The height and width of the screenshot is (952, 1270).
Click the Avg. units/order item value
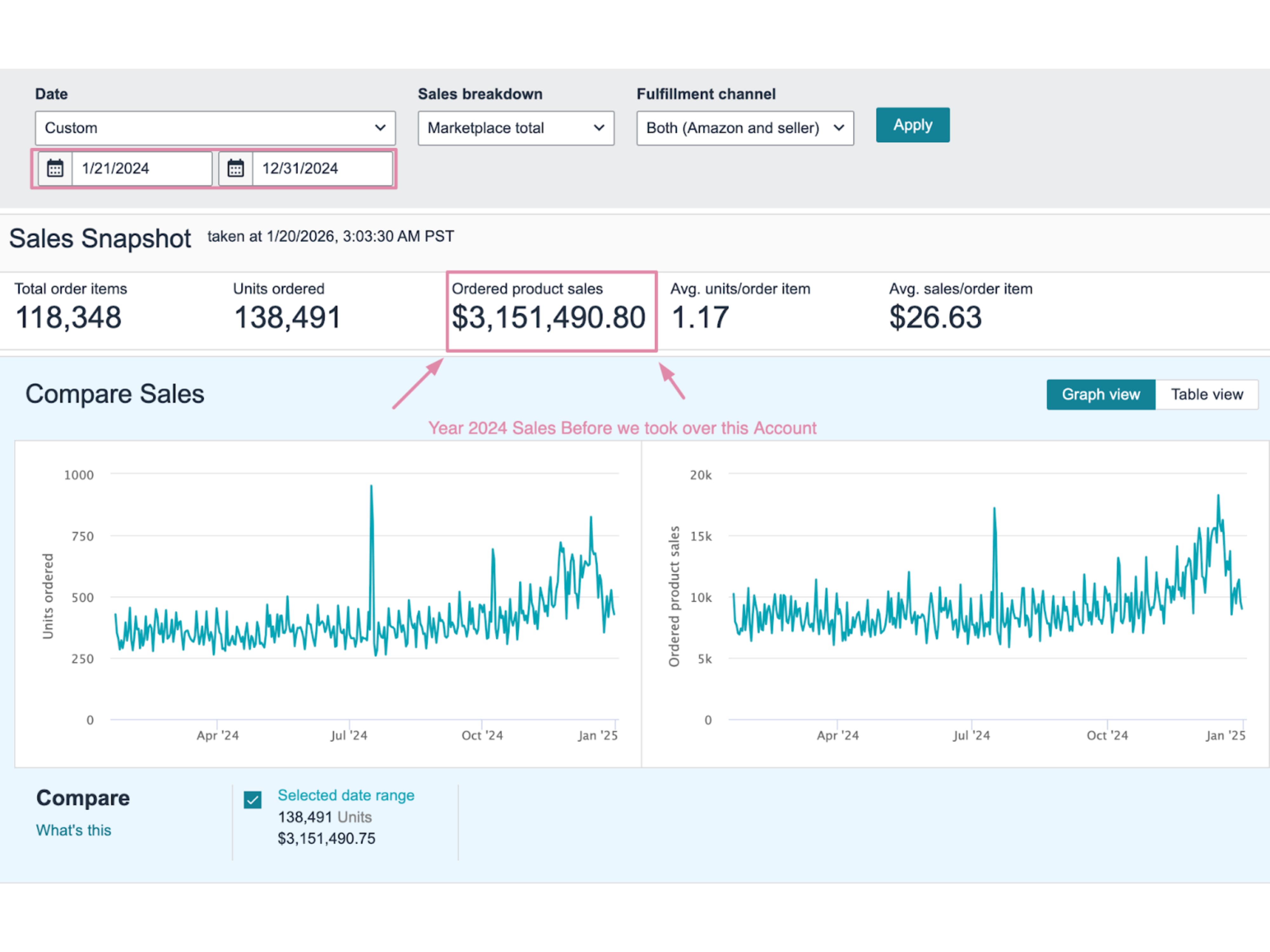[699, 318]
